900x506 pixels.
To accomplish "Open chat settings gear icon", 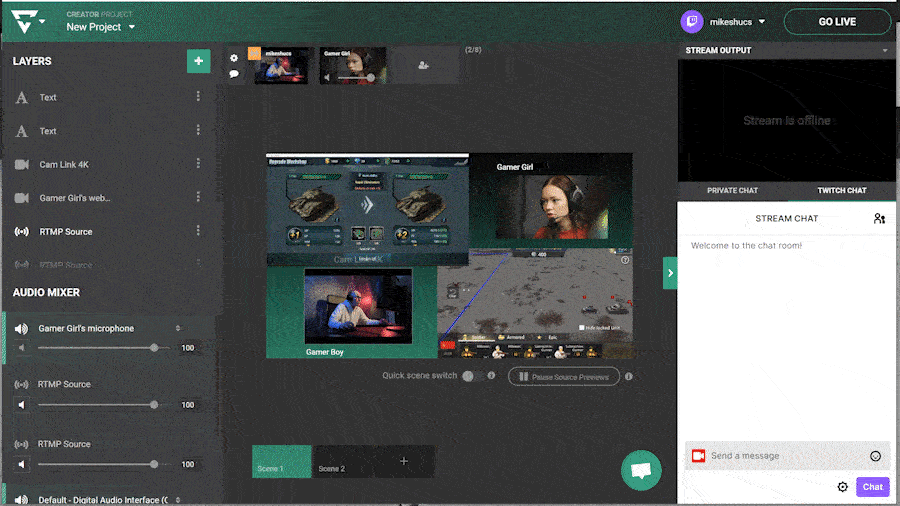I will tap(843, 487).
